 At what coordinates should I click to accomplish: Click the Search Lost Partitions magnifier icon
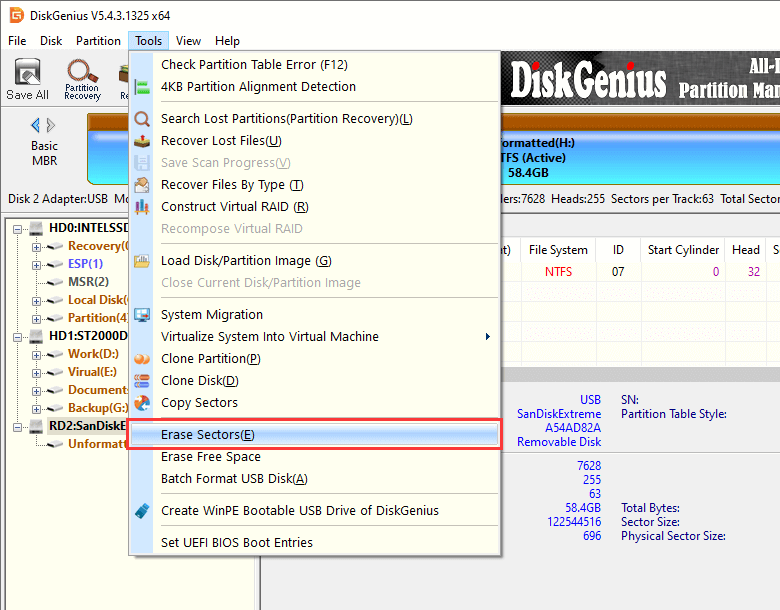coord(142,119)
